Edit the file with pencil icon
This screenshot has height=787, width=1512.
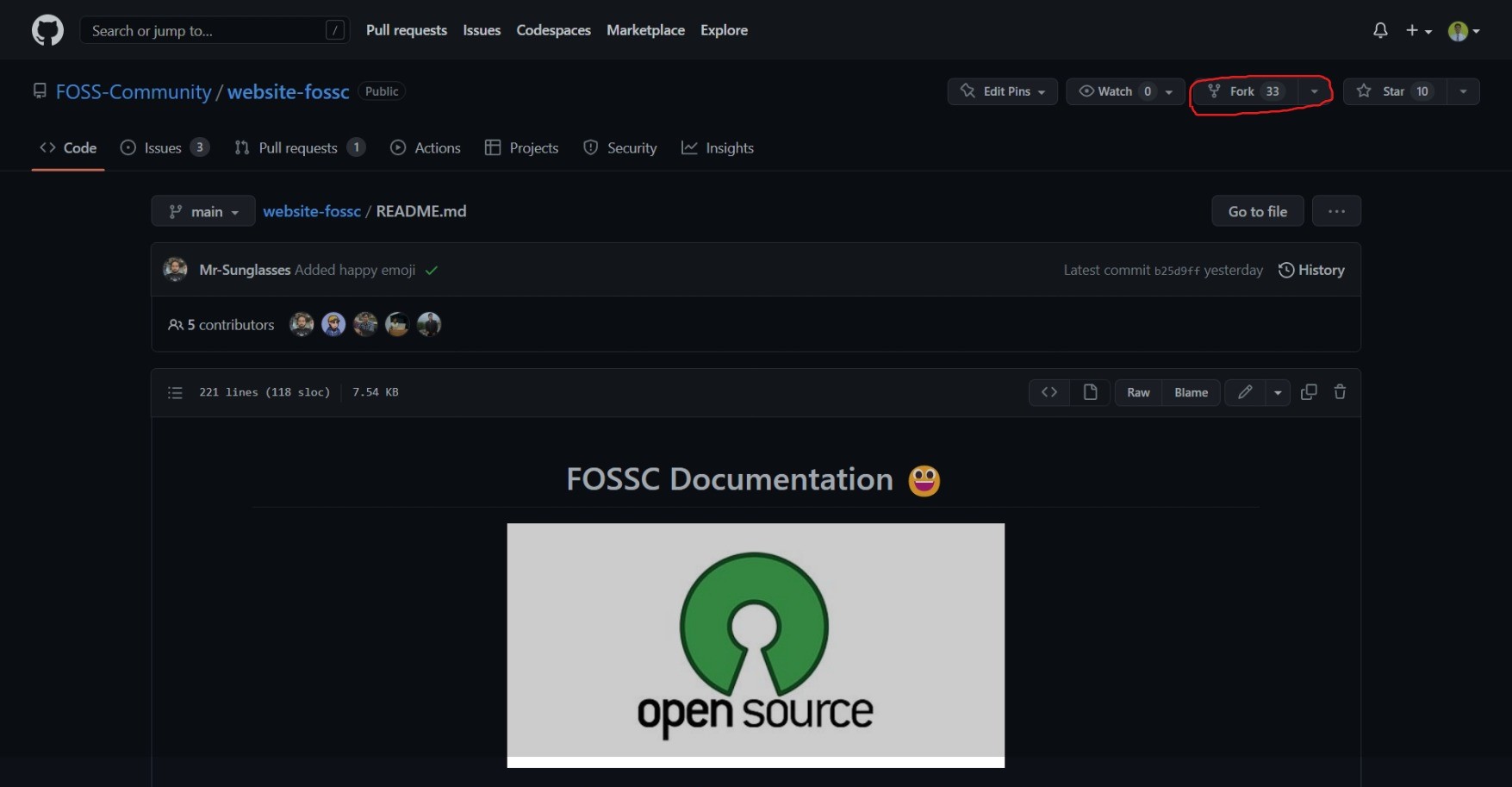point(1245,392)
